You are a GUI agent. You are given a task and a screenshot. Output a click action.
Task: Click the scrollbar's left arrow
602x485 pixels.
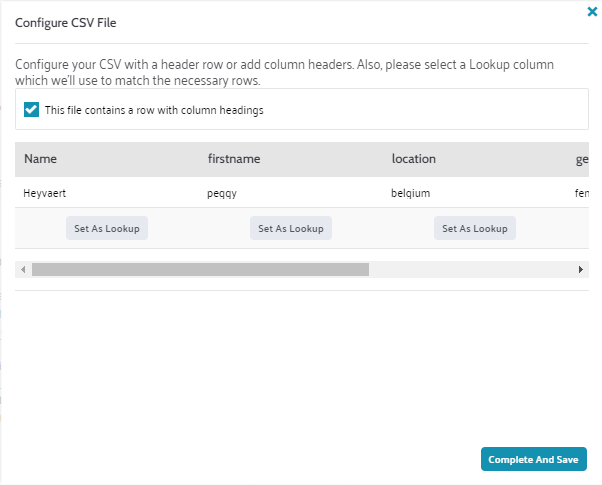tap(22, 269)
